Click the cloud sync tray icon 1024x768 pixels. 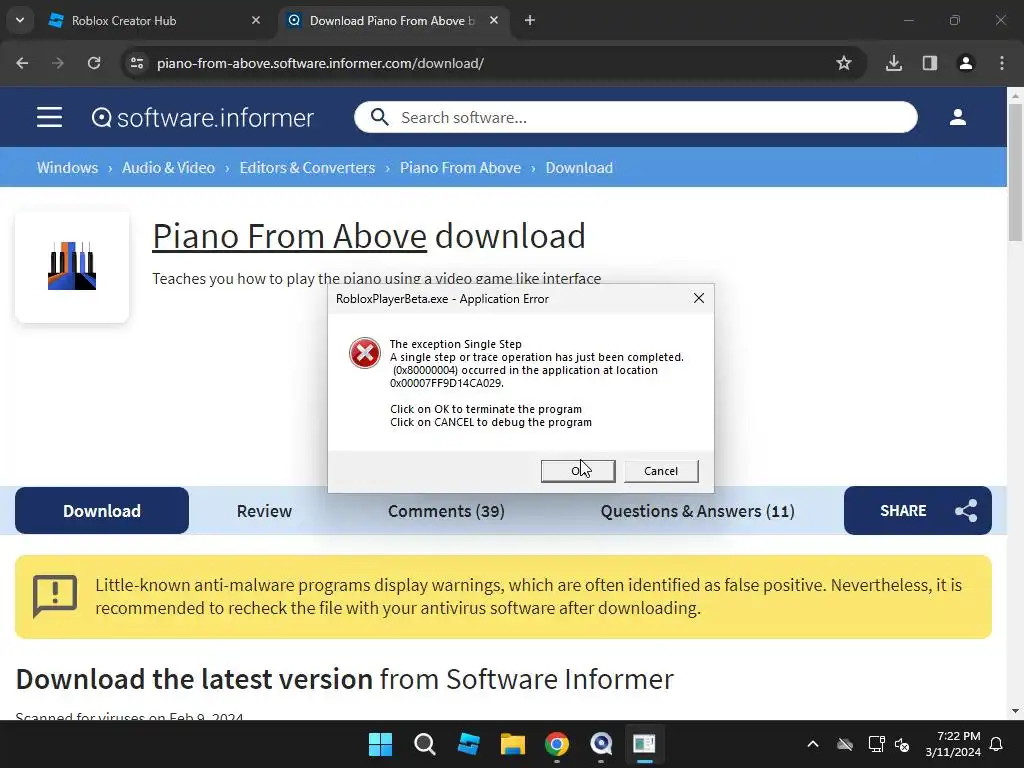pos(845,744)
